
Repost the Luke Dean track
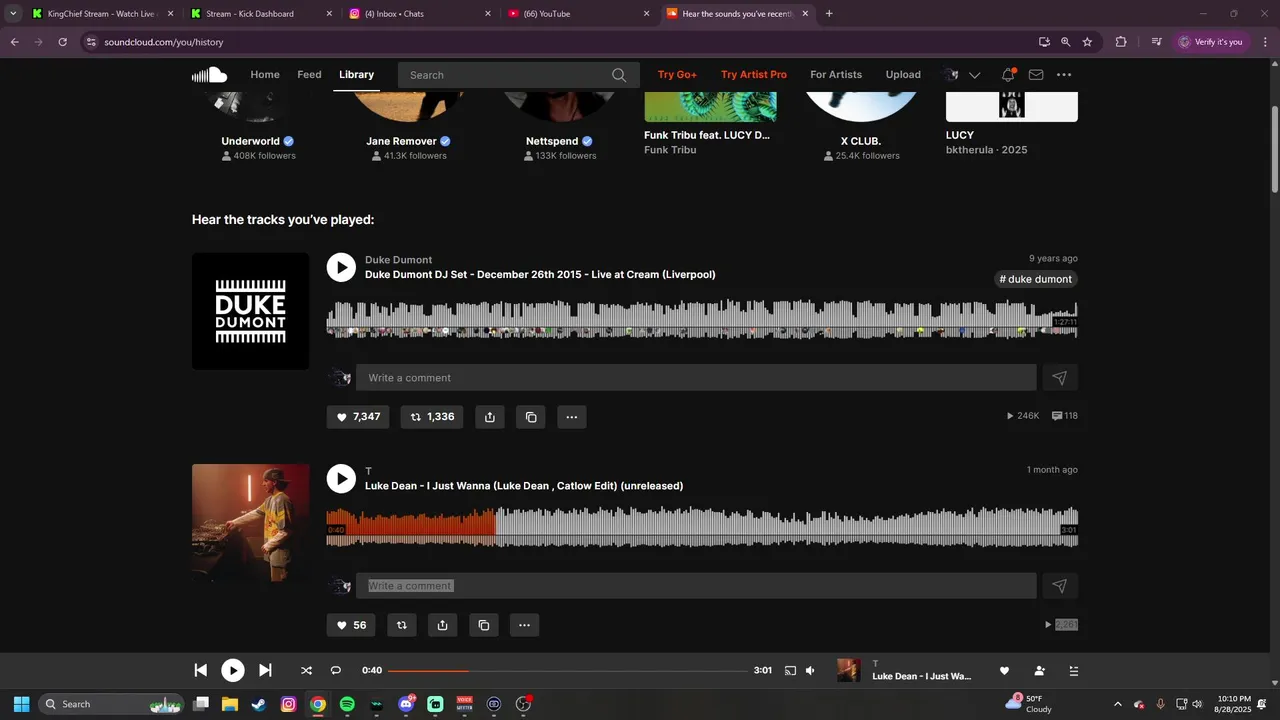(402, 625)
